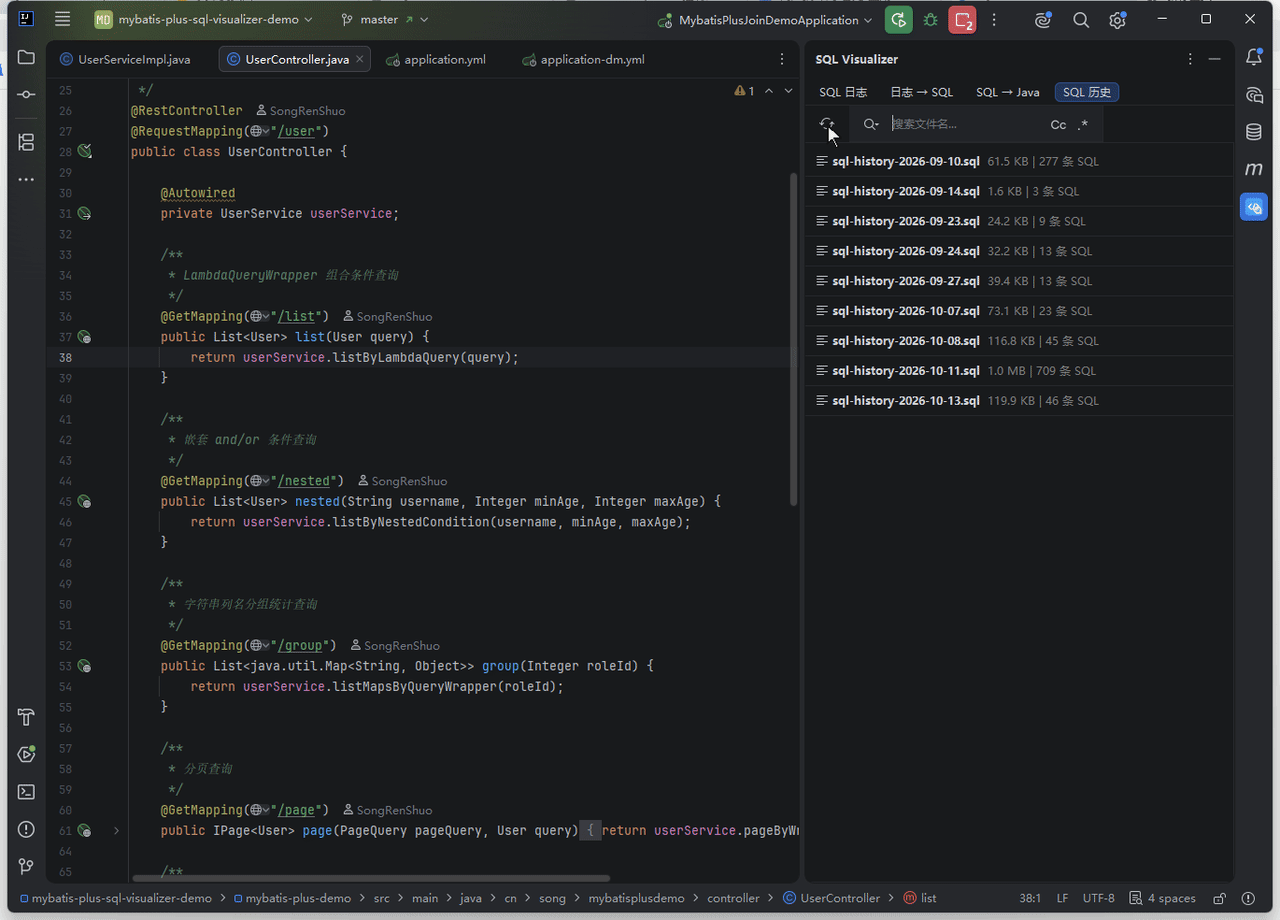
Task: Toggle regex search option
Action: [1083, 125]
